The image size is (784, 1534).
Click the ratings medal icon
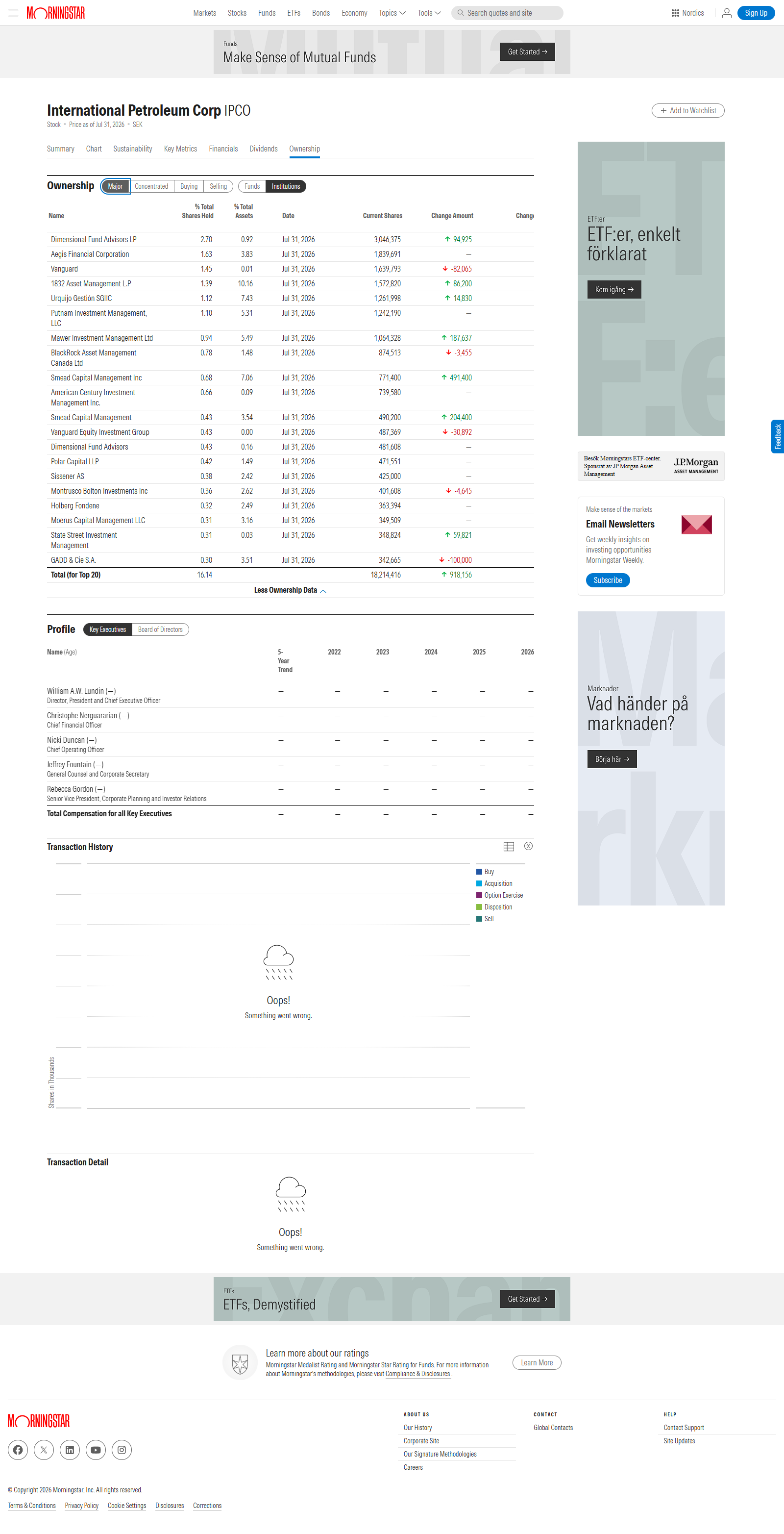click(240, 1362)
